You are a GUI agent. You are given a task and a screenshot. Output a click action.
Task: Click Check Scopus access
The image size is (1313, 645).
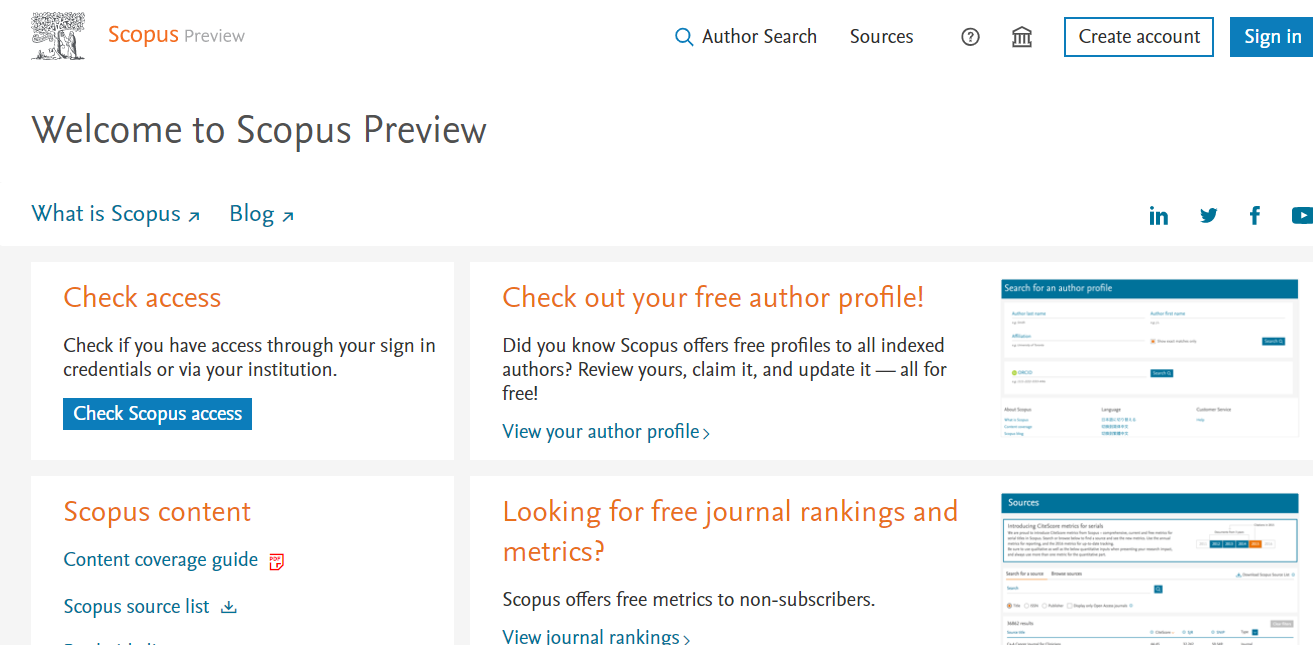pyautogui.click(x=157, y=413)
